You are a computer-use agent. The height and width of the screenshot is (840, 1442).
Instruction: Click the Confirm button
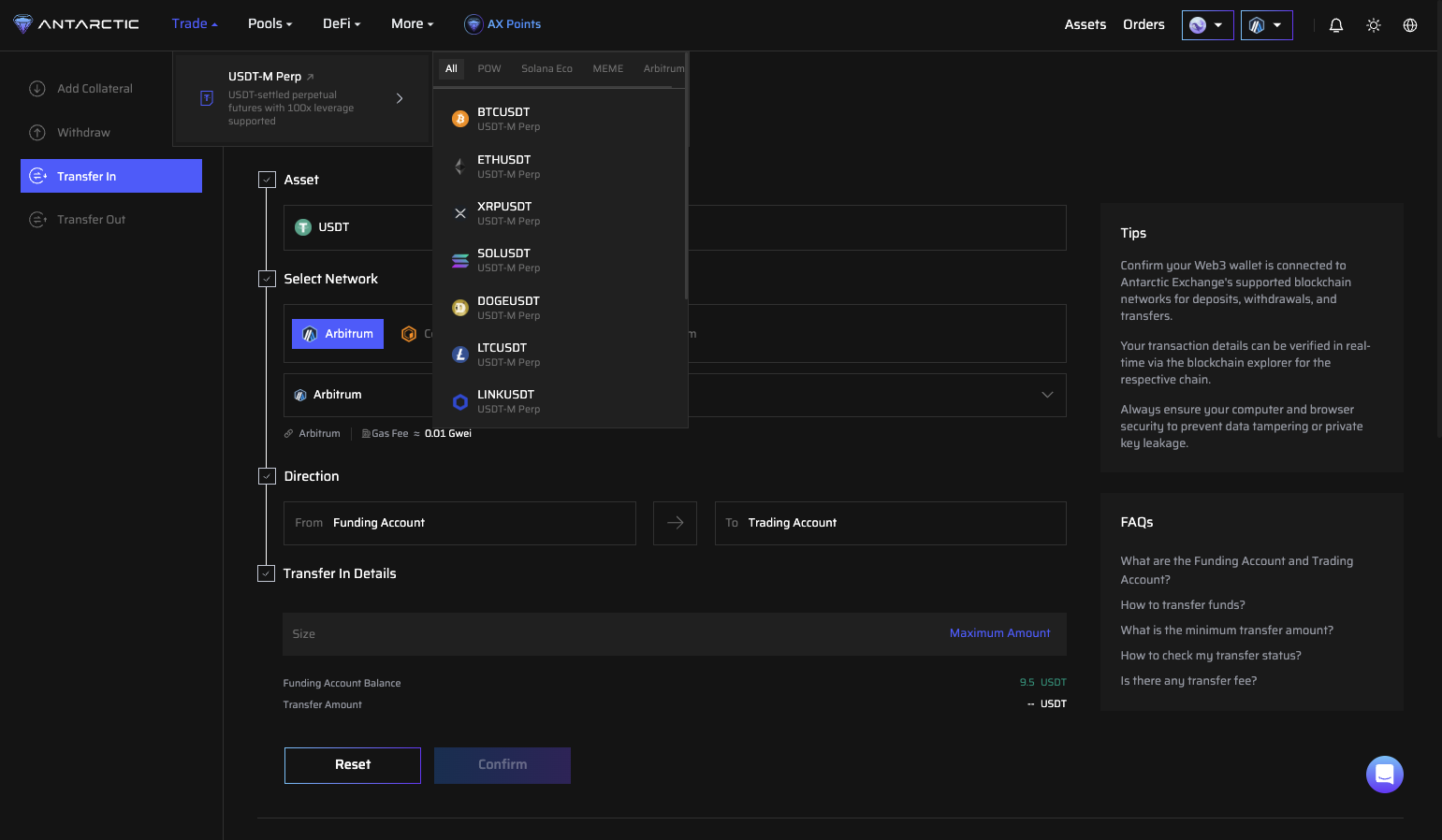[x=503, y=765]
